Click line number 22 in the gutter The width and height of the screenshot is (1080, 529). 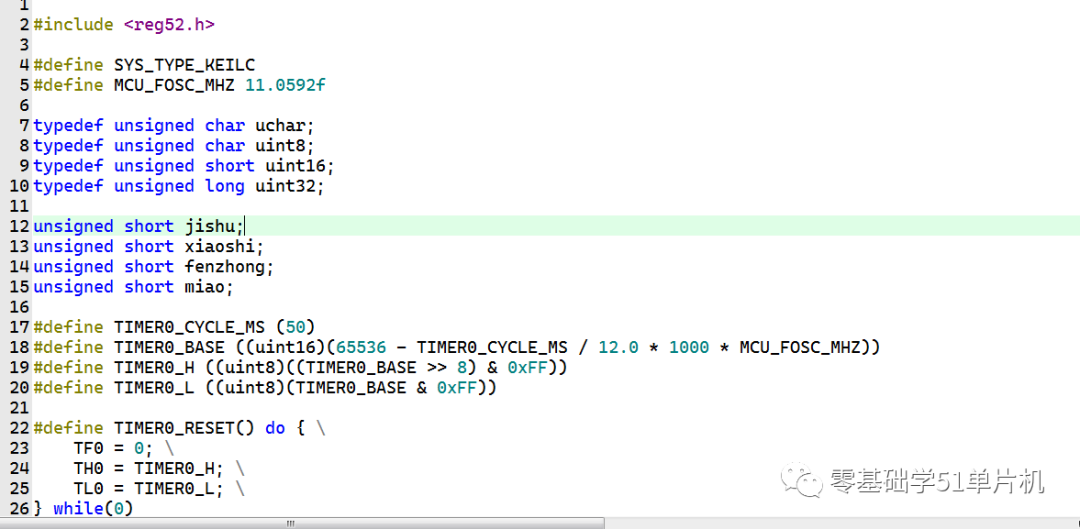21,428
